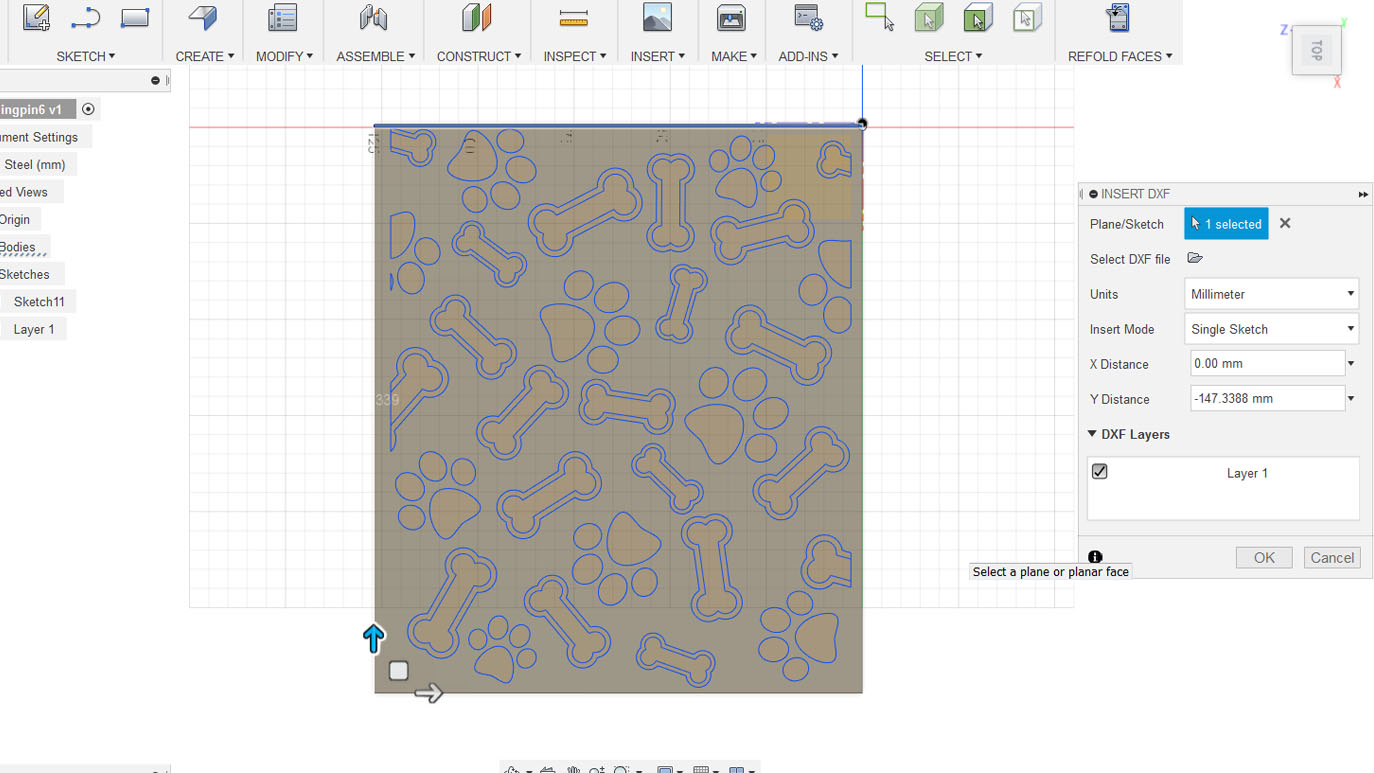
Task: Open the X Distance dropdown arrow
Action: click(1351, 364)
